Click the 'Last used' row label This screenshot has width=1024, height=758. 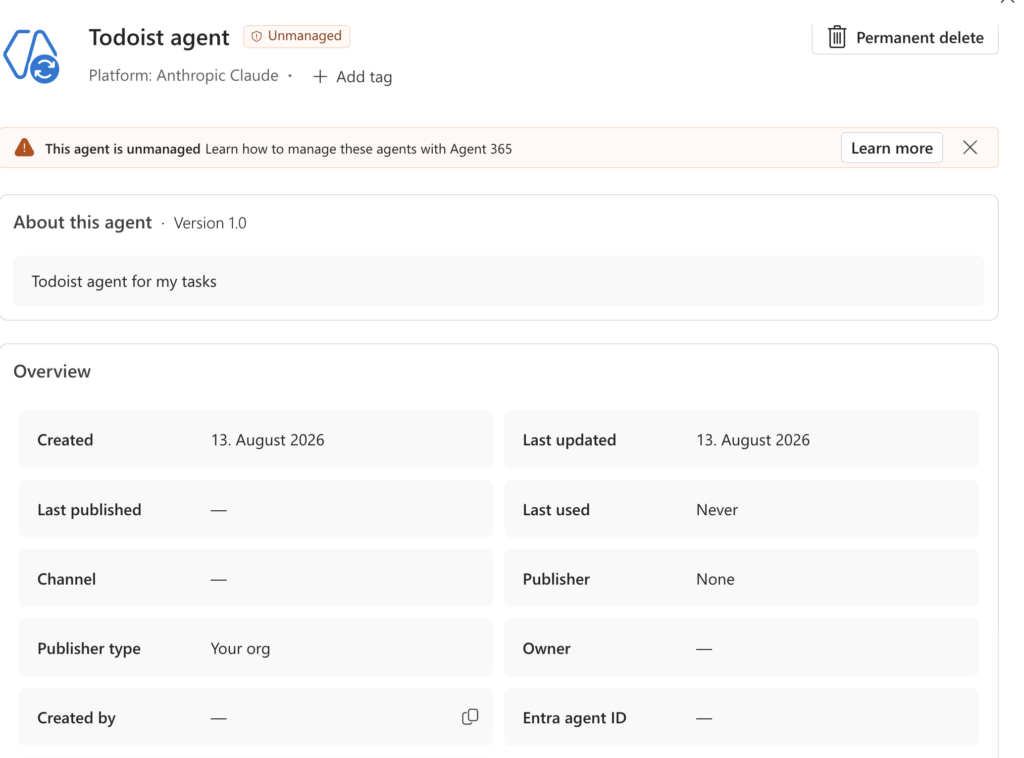point(556,510)
